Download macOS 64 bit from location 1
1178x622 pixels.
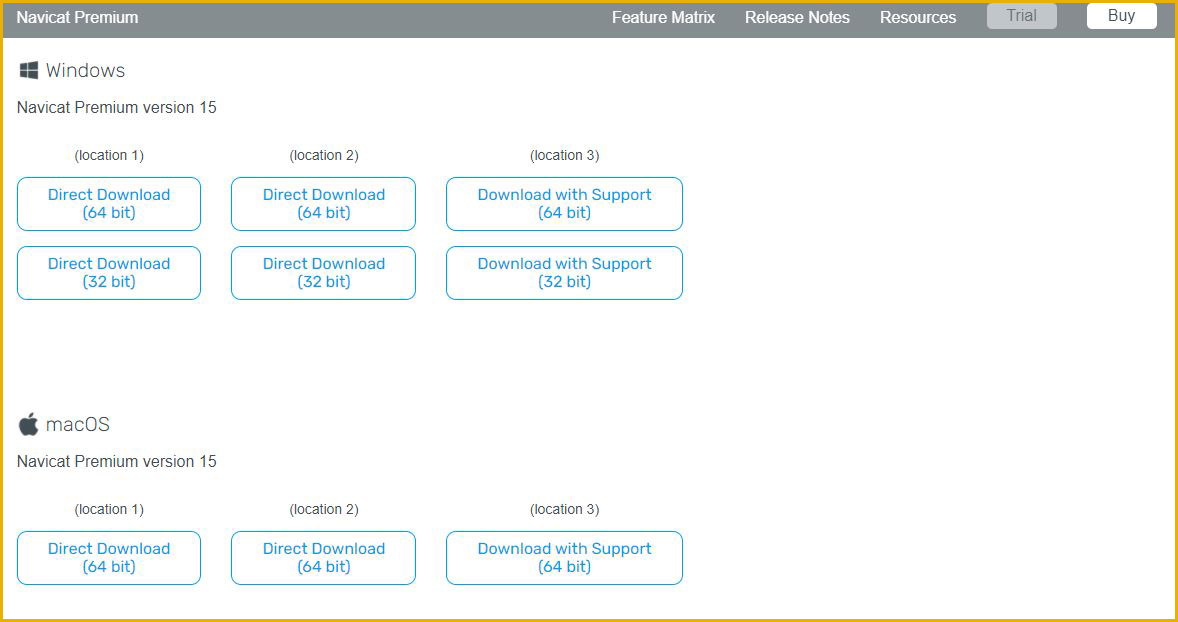[109, 557]
